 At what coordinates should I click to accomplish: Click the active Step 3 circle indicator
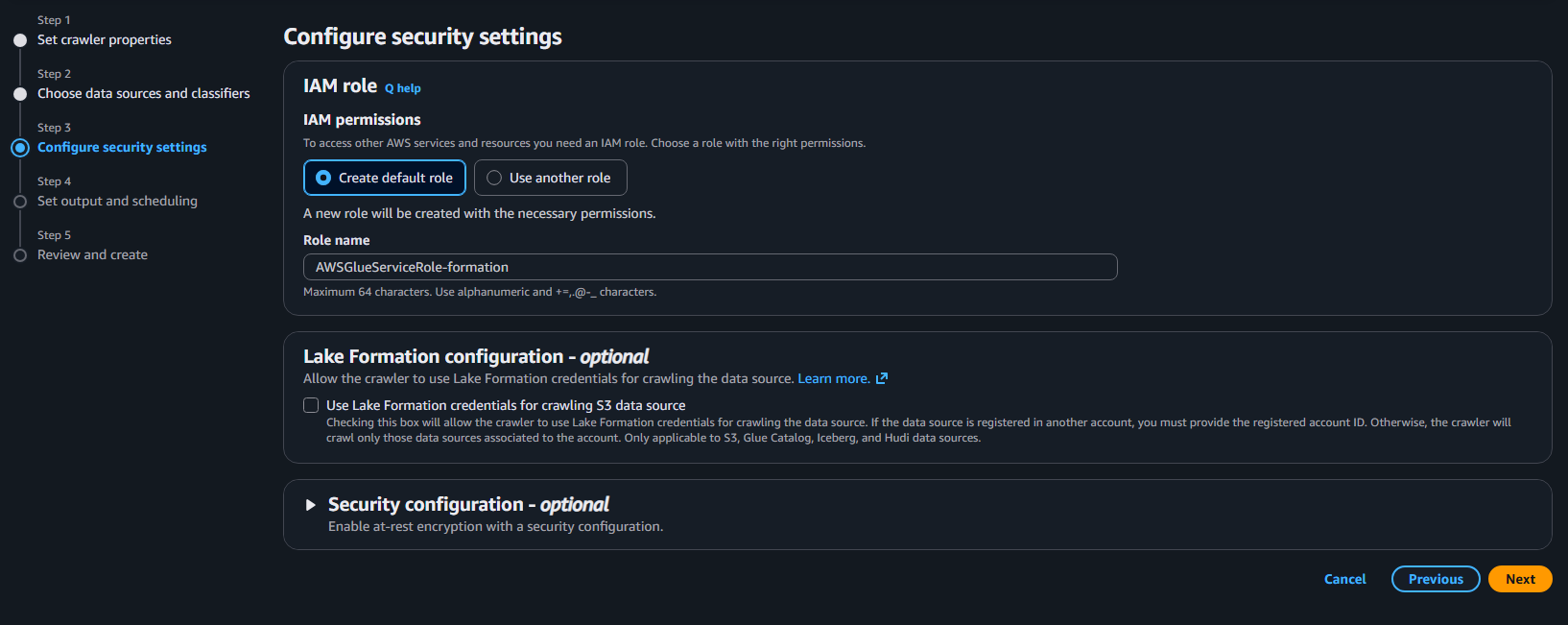coord(20,148)
